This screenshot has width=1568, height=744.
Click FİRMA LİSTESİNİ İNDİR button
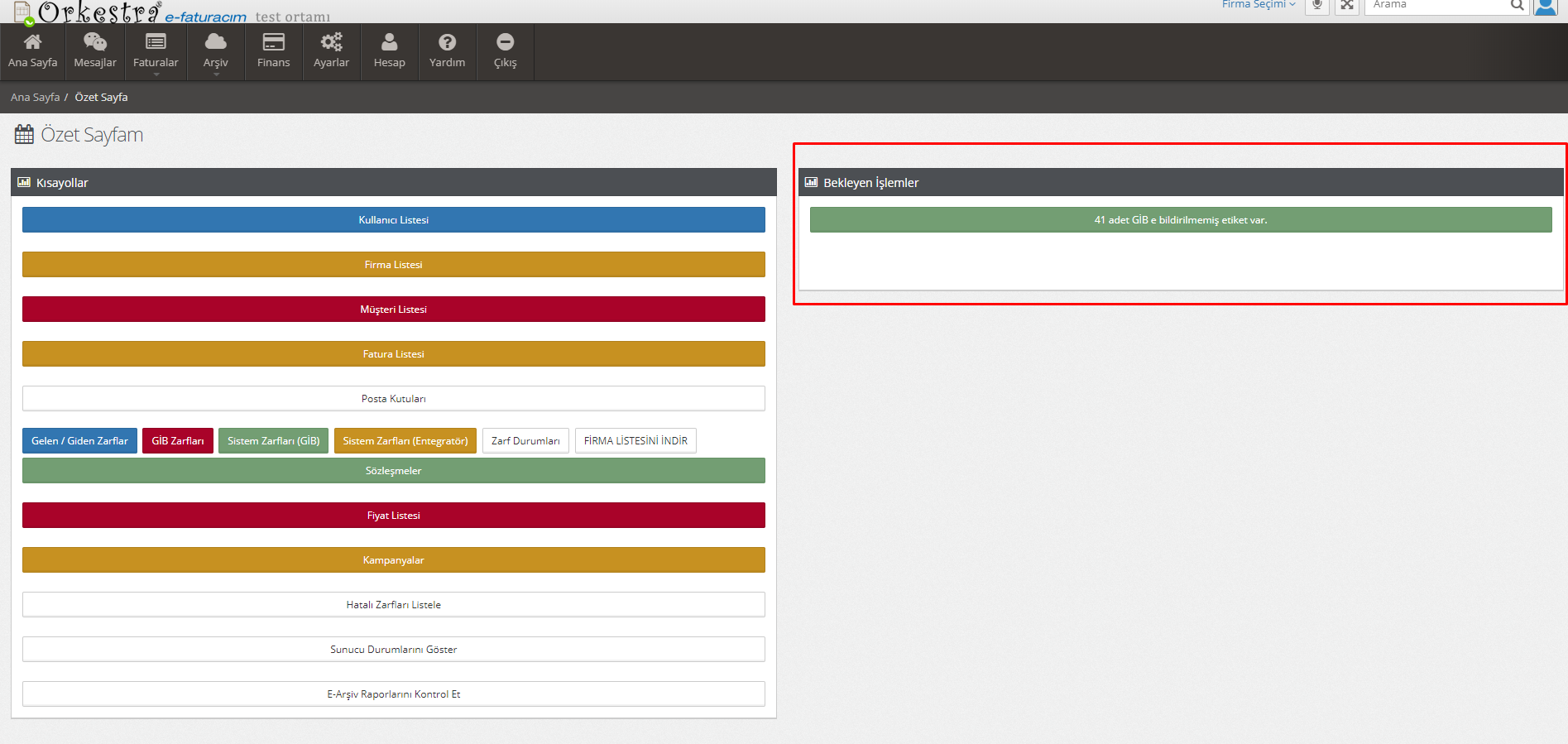[x=635, y=441]
